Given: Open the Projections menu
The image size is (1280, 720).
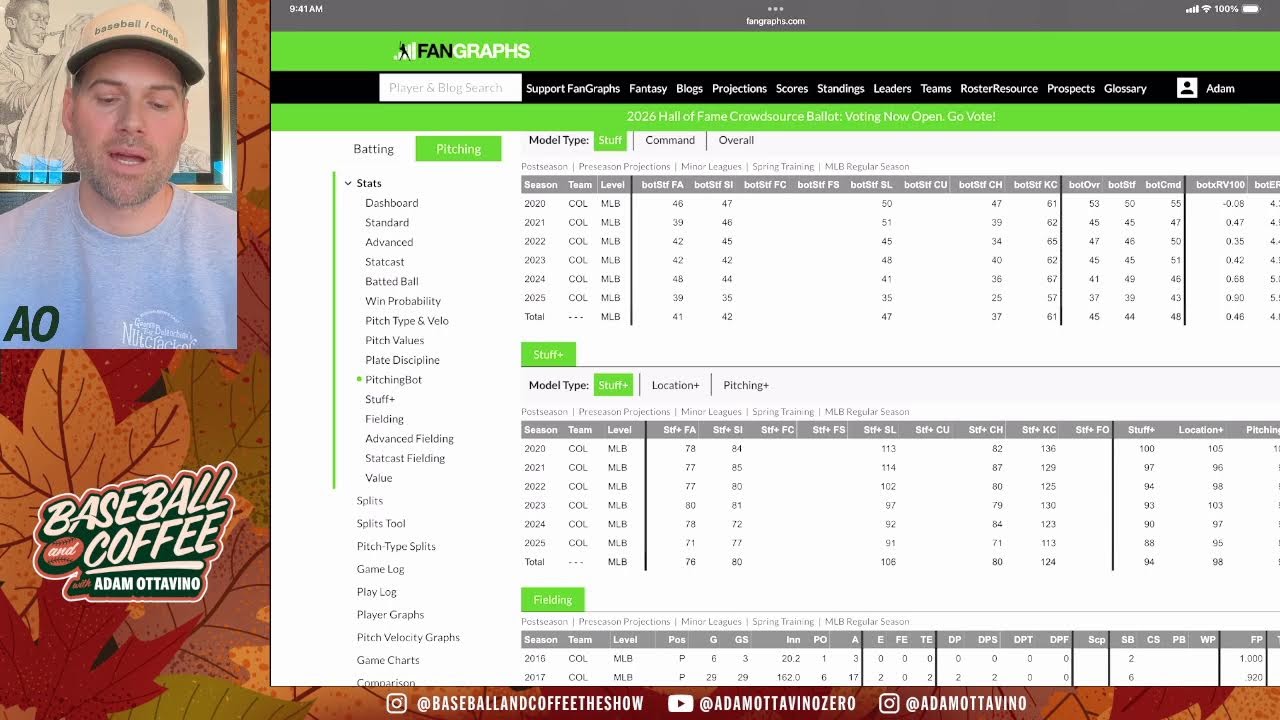Looking at the screenshot, I should pyautogui.click(x=739, y=88).
